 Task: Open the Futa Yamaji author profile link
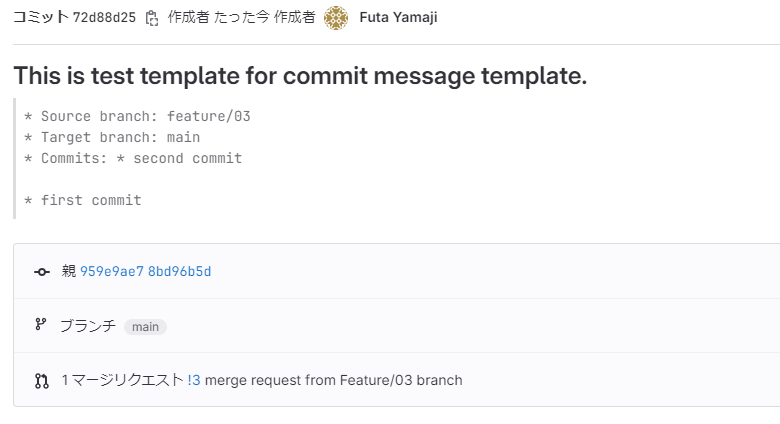[x=398, y=18]
